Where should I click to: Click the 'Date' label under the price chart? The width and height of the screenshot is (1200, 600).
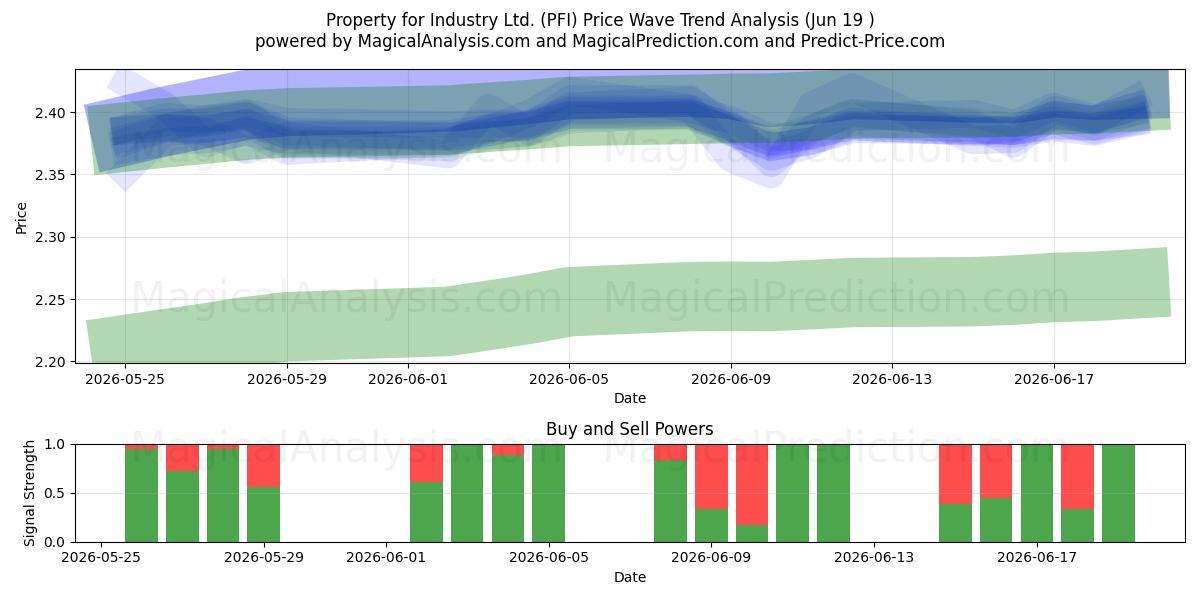coord(630,398)
